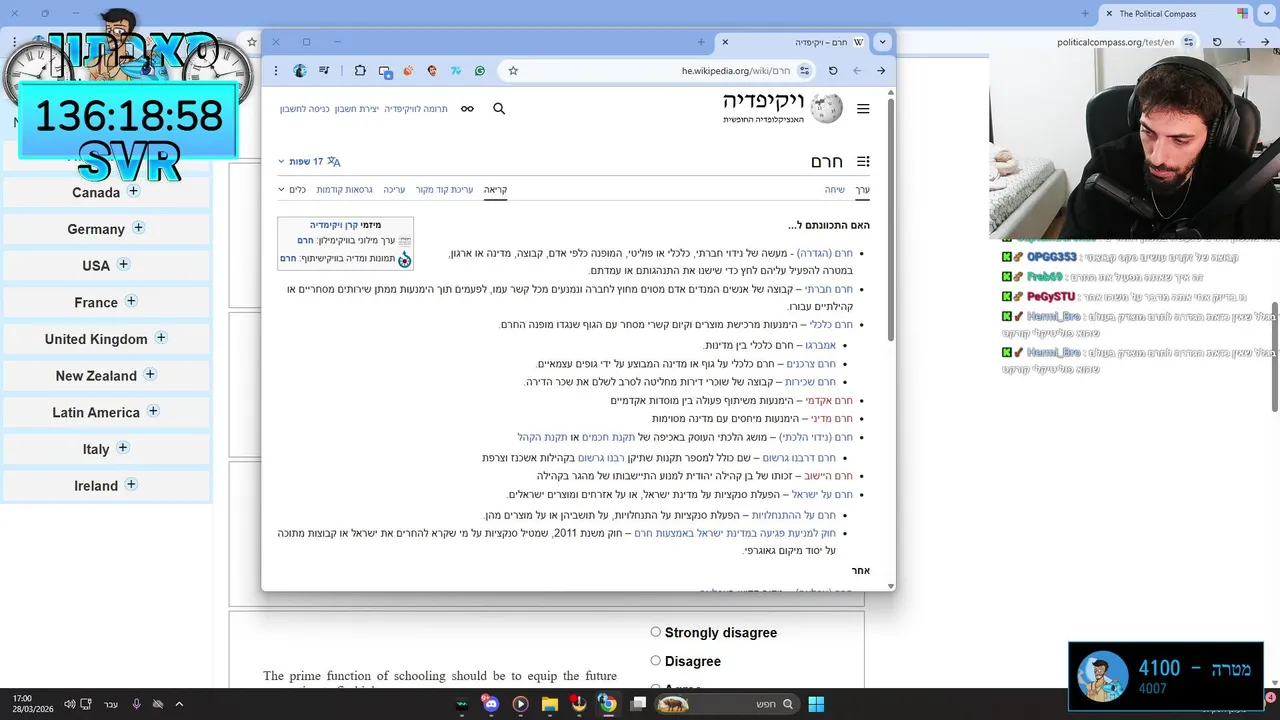Close the חרם – ויקיפדיה tab
Image resolution: width=1280 pixels, height=720 pixels.
tap(725, 42)
